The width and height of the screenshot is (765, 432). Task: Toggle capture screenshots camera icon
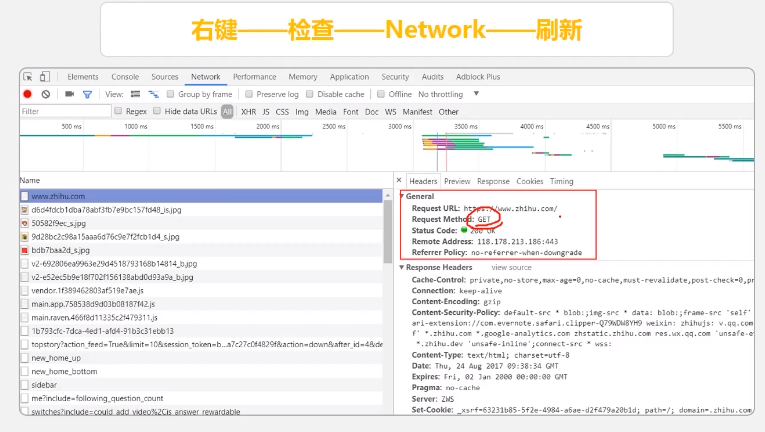coord(70,94)
